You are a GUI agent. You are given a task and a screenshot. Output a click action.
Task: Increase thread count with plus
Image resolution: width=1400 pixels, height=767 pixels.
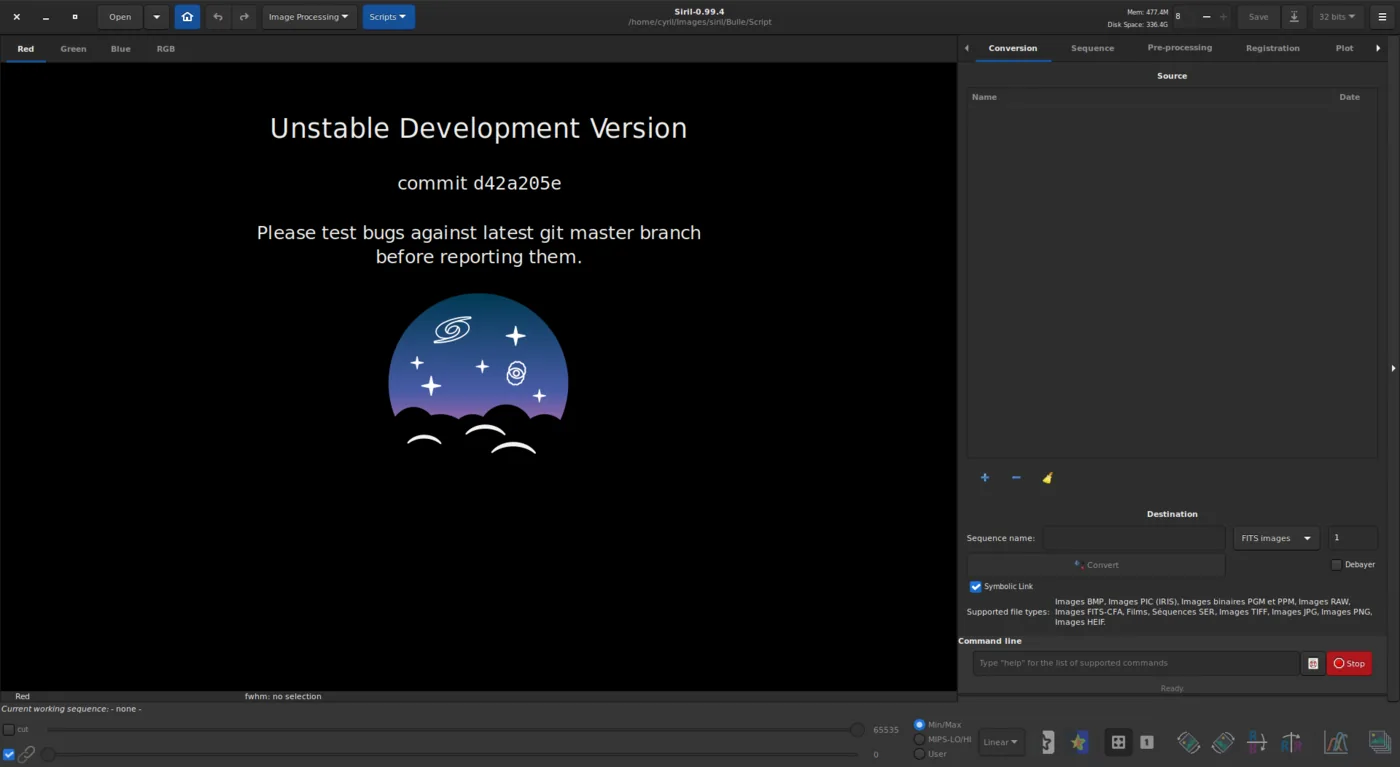coord(1223,17)
